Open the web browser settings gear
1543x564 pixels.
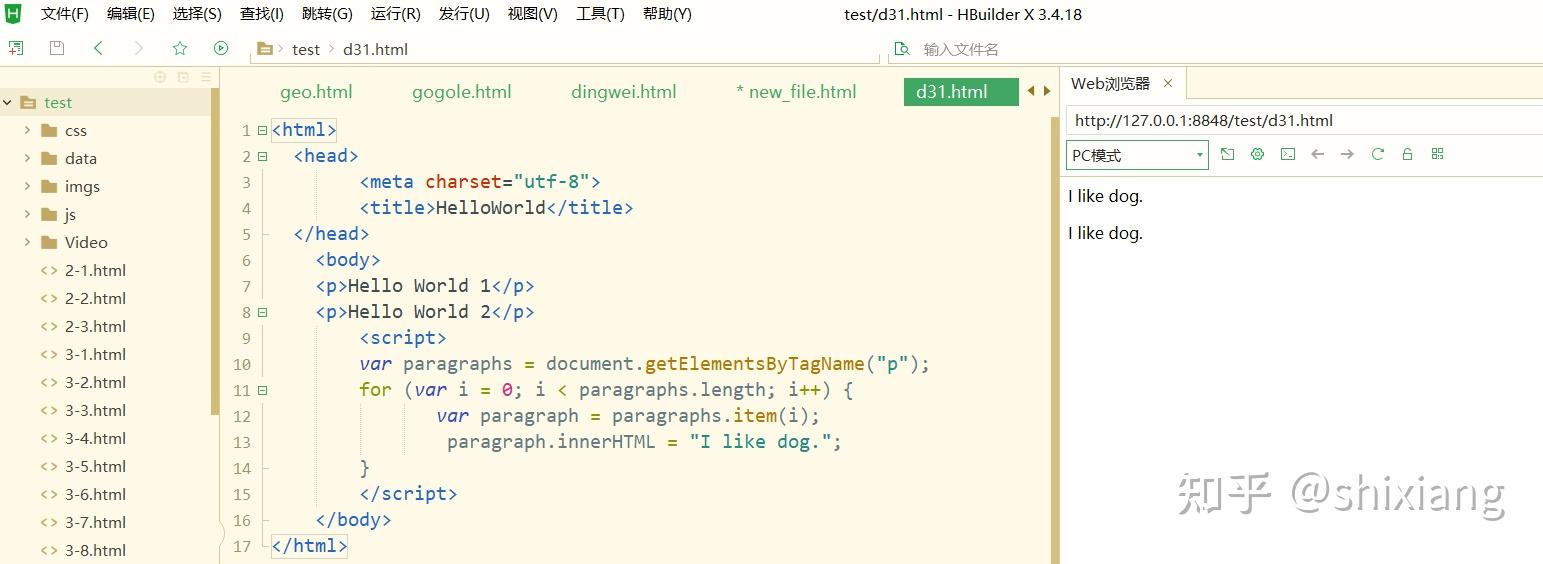tap(1258, 154)
